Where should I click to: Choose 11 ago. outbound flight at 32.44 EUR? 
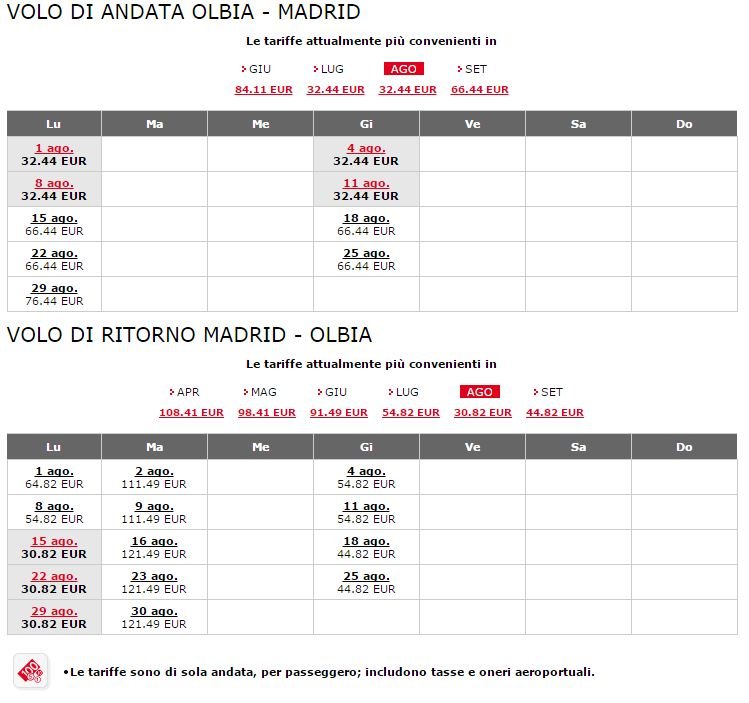coord(366,183)
